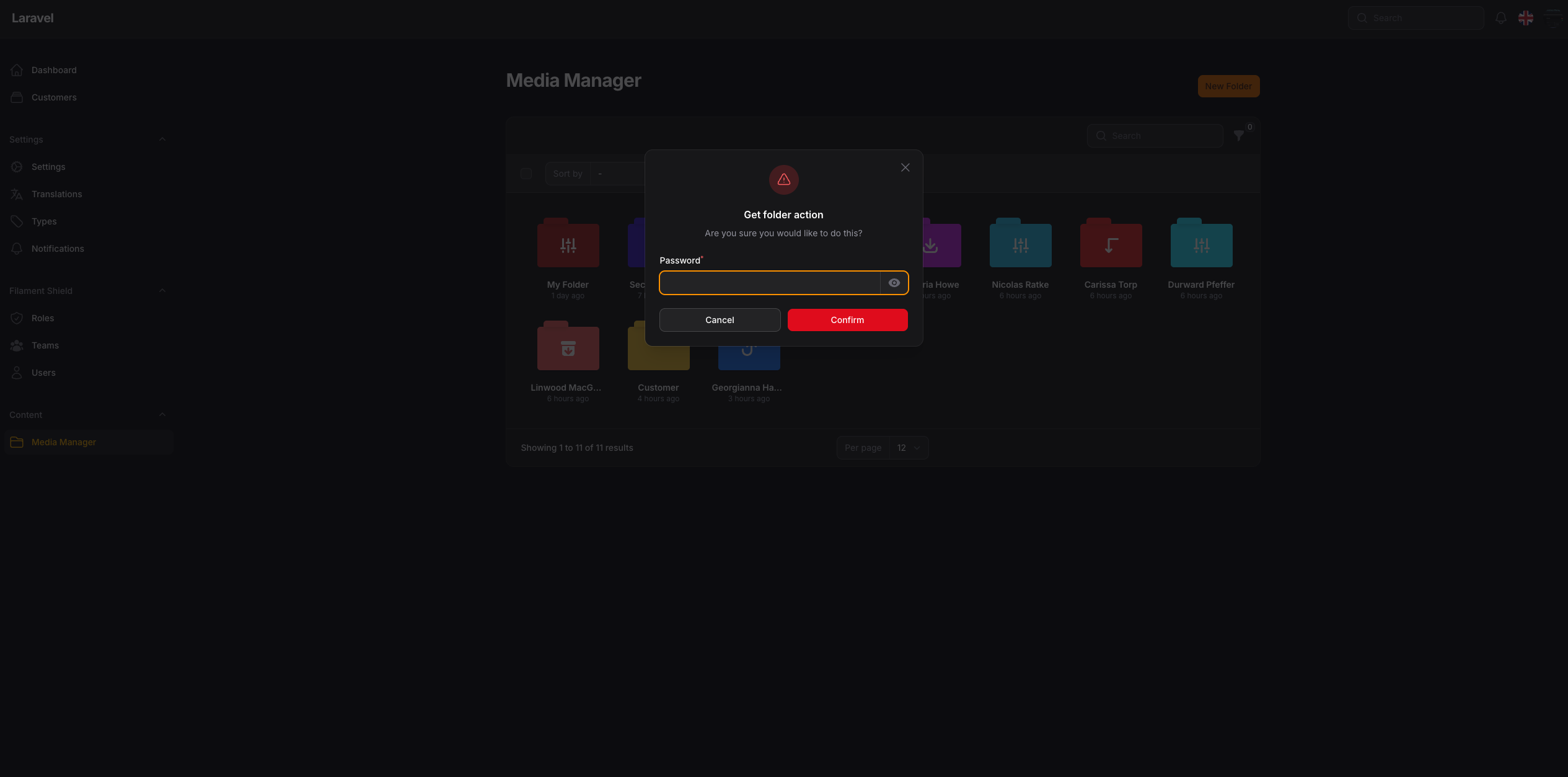Image resolution: width=1568 pixels, height=777 pixels.
Task: Open the My Folder red folder
Action: pyautogui.click(x=568, y=244)
